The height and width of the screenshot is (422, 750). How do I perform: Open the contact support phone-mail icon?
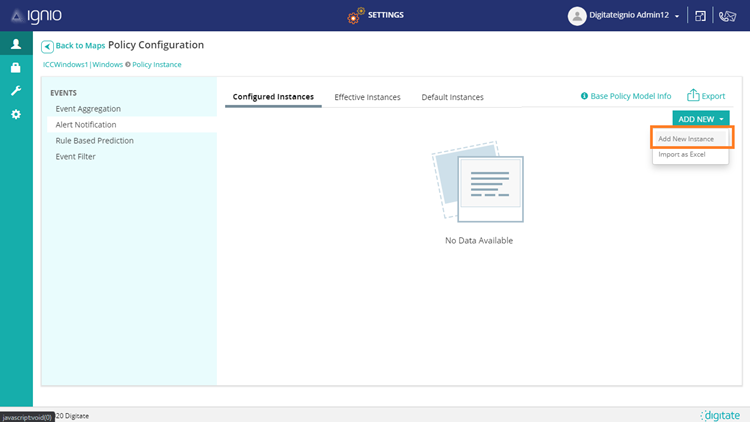click(727, 16)
